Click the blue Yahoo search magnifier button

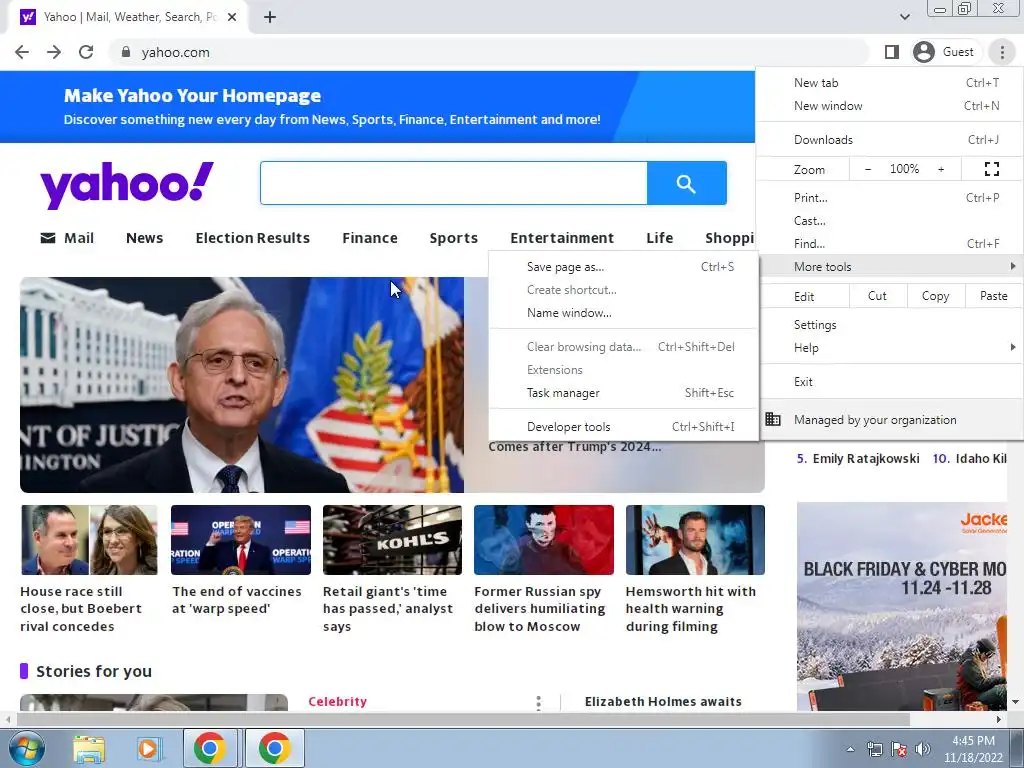(686, 183)
